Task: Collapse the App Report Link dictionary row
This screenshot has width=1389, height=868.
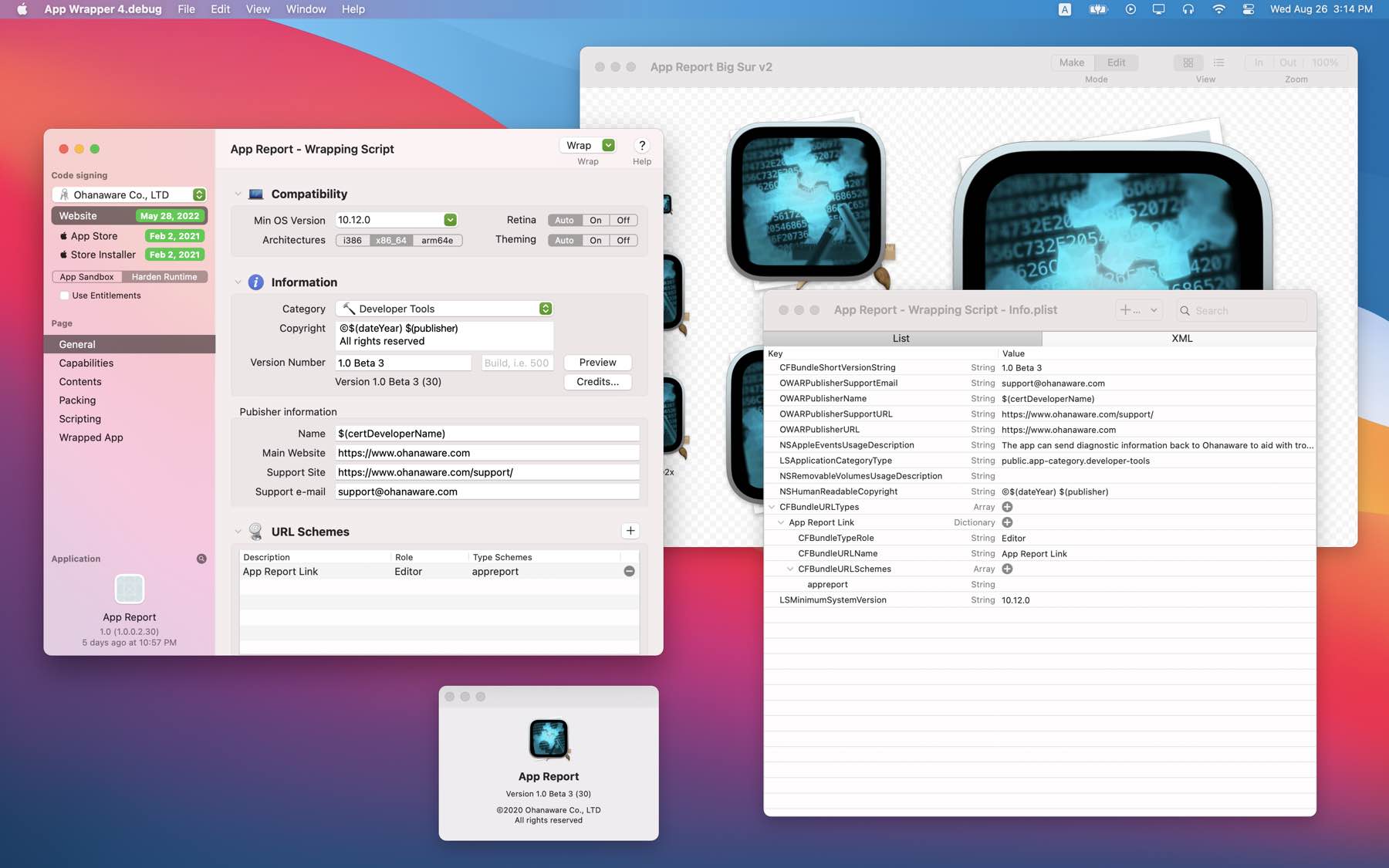Action: click(781, 522)
